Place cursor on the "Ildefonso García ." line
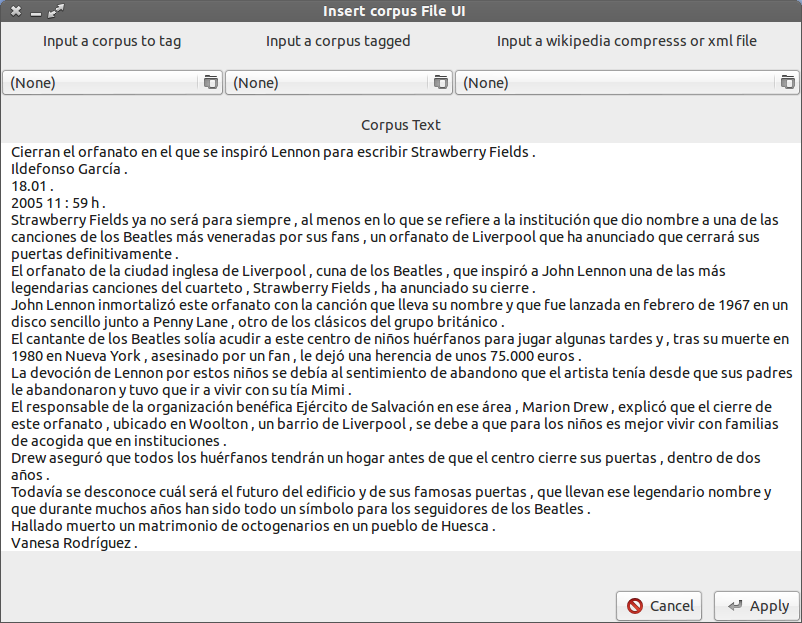This screenshot has width=802, height=623. [x=70, y=169]
